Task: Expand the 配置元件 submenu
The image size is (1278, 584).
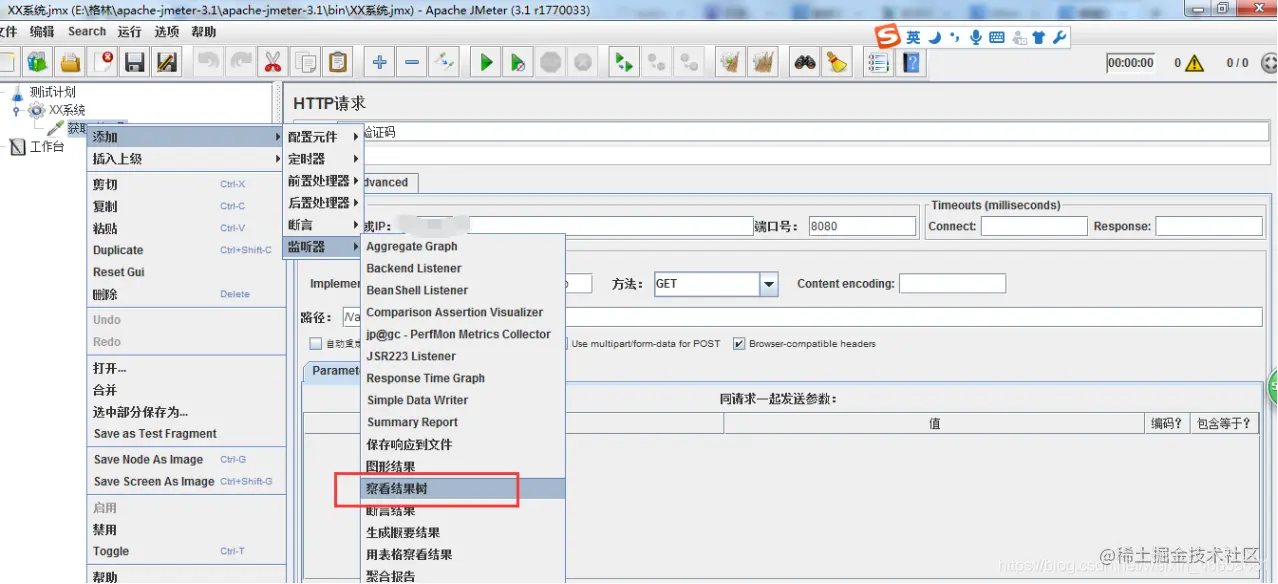Action: coord(323,137)
